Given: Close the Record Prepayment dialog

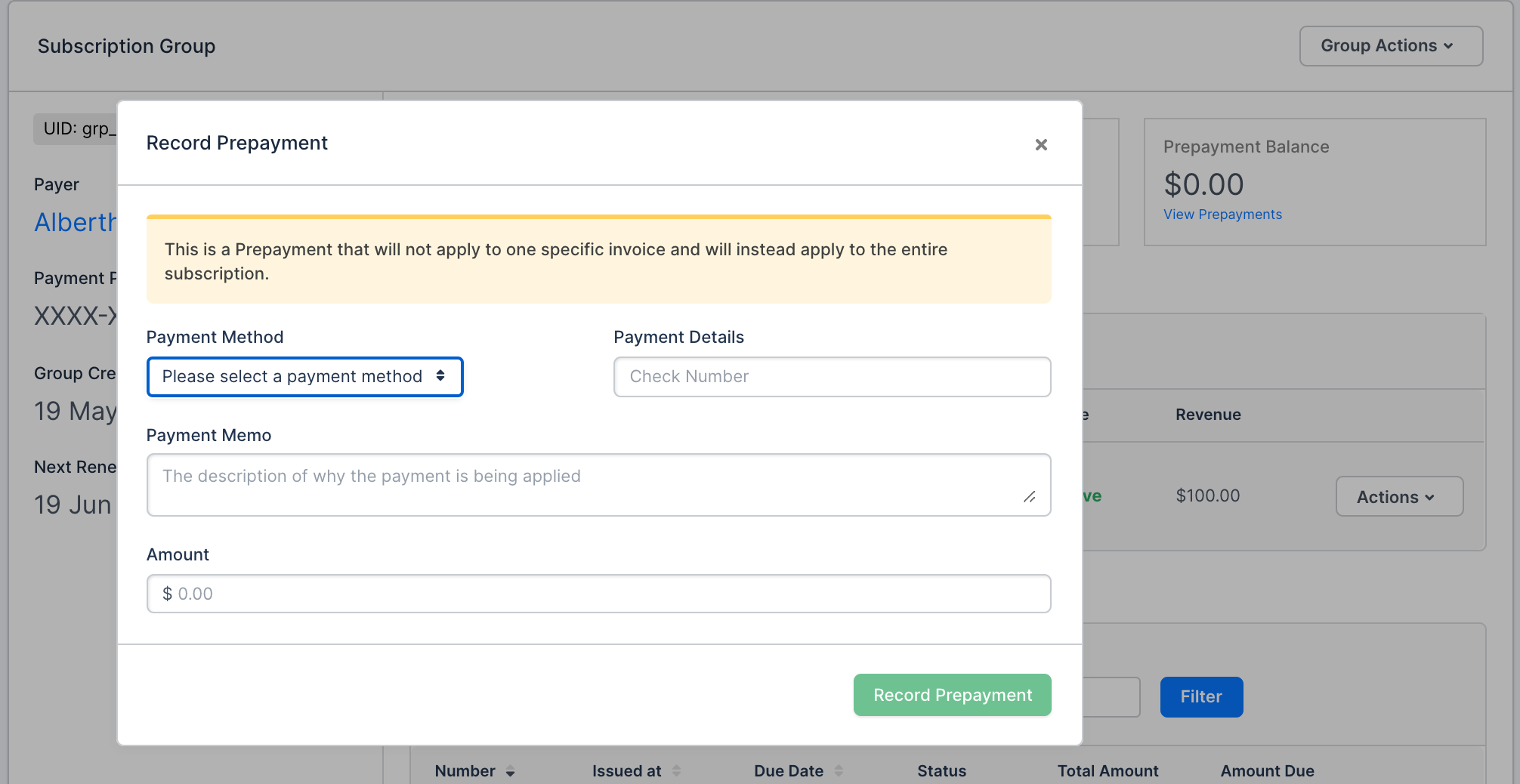Looking at the screenshot, I should [1040, 144].
